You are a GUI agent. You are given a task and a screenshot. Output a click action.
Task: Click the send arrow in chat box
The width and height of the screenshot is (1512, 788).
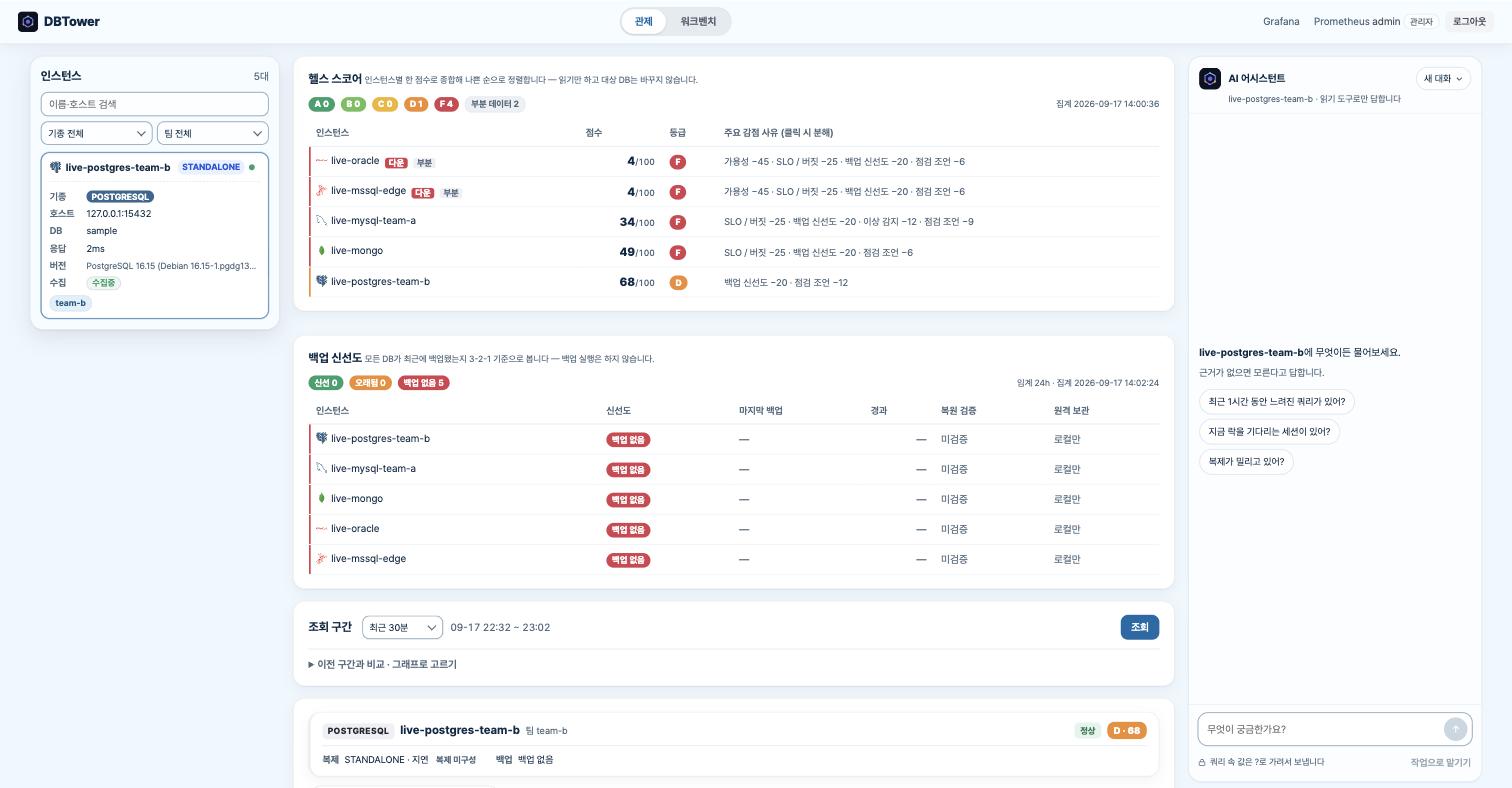pyautogui.click(x=1455, y=729)
